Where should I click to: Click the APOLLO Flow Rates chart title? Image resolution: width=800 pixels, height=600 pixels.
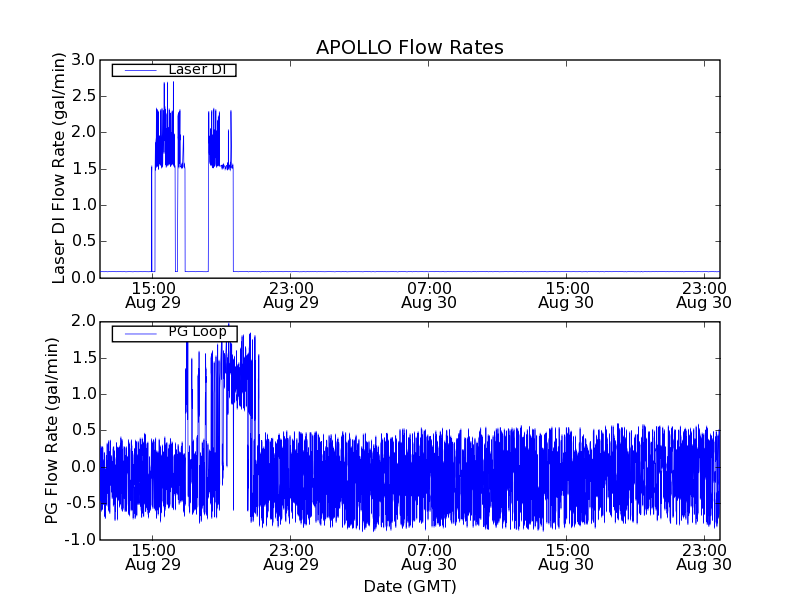[x=409, y=47]
